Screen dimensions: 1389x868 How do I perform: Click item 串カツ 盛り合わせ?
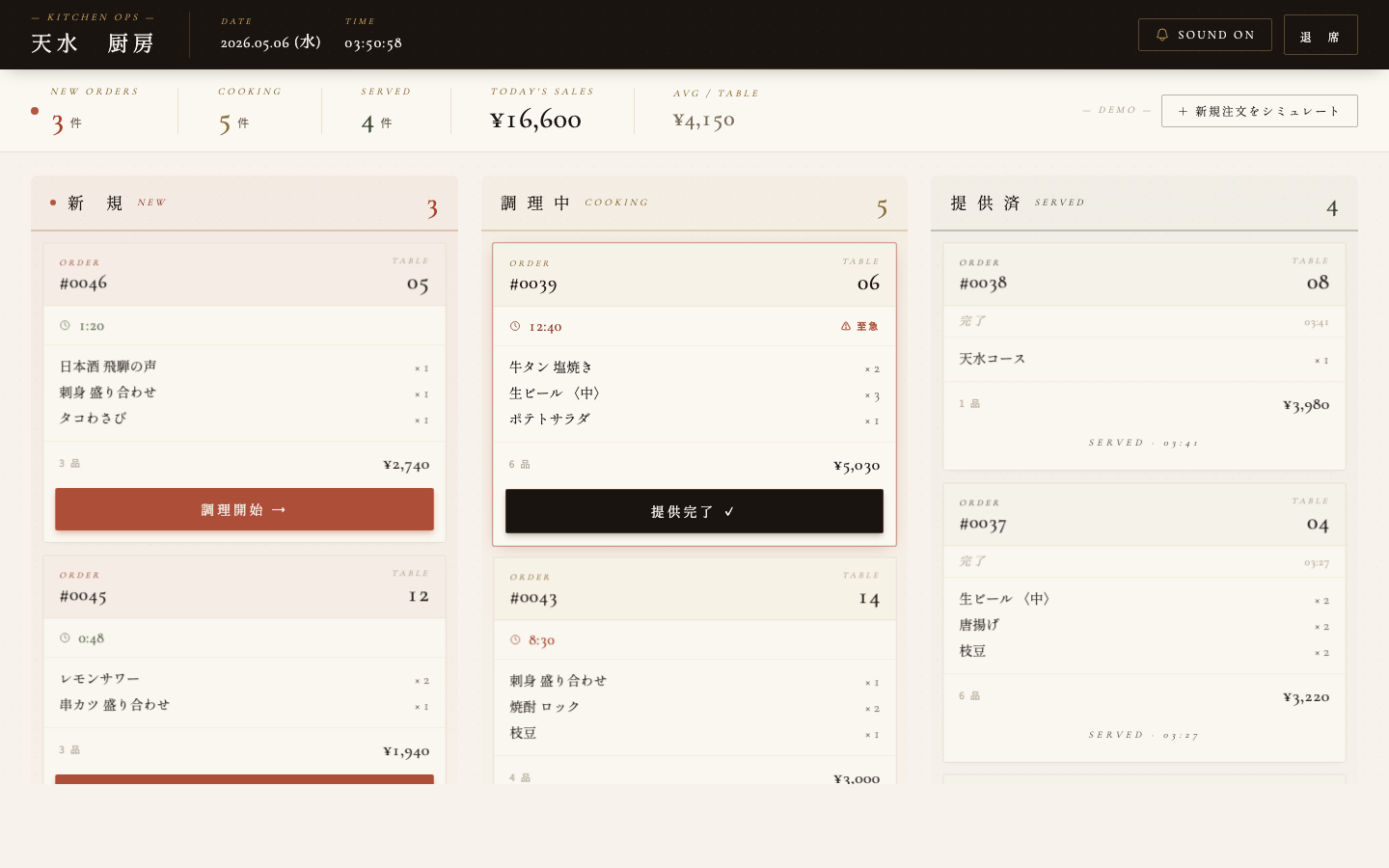(x=115, y=705)
